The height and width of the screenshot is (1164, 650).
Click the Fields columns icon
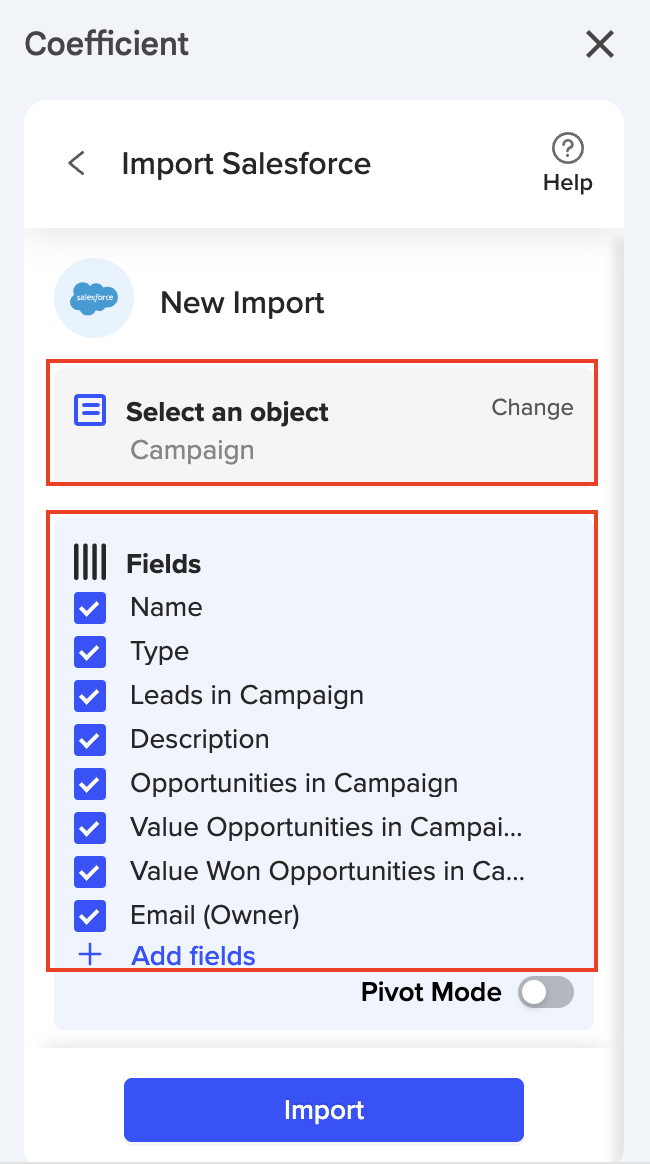tap(90, 563)
